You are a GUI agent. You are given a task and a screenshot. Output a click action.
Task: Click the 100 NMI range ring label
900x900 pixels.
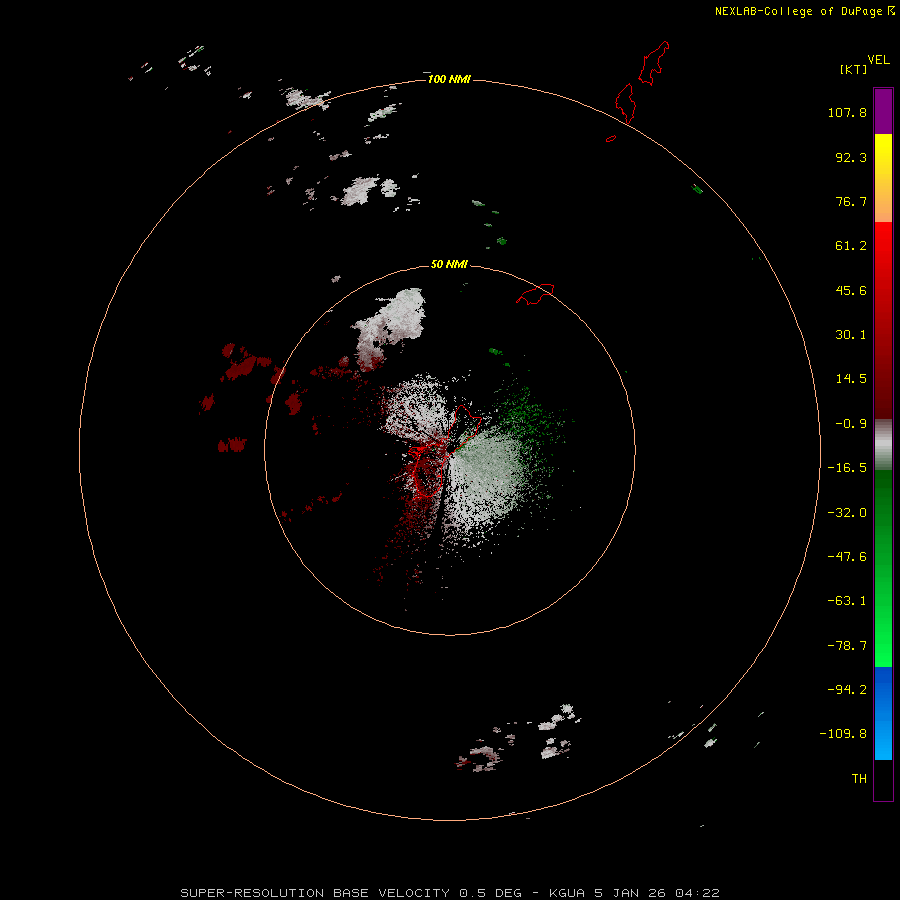pyautogui.click(x=449, y=79)
